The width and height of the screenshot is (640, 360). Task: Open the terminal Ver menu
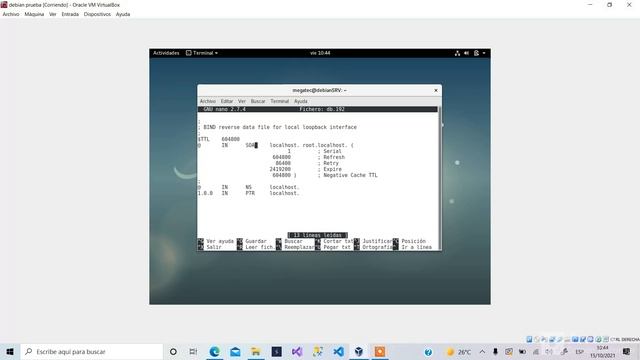pyautogui.click(x=242, y=101)
